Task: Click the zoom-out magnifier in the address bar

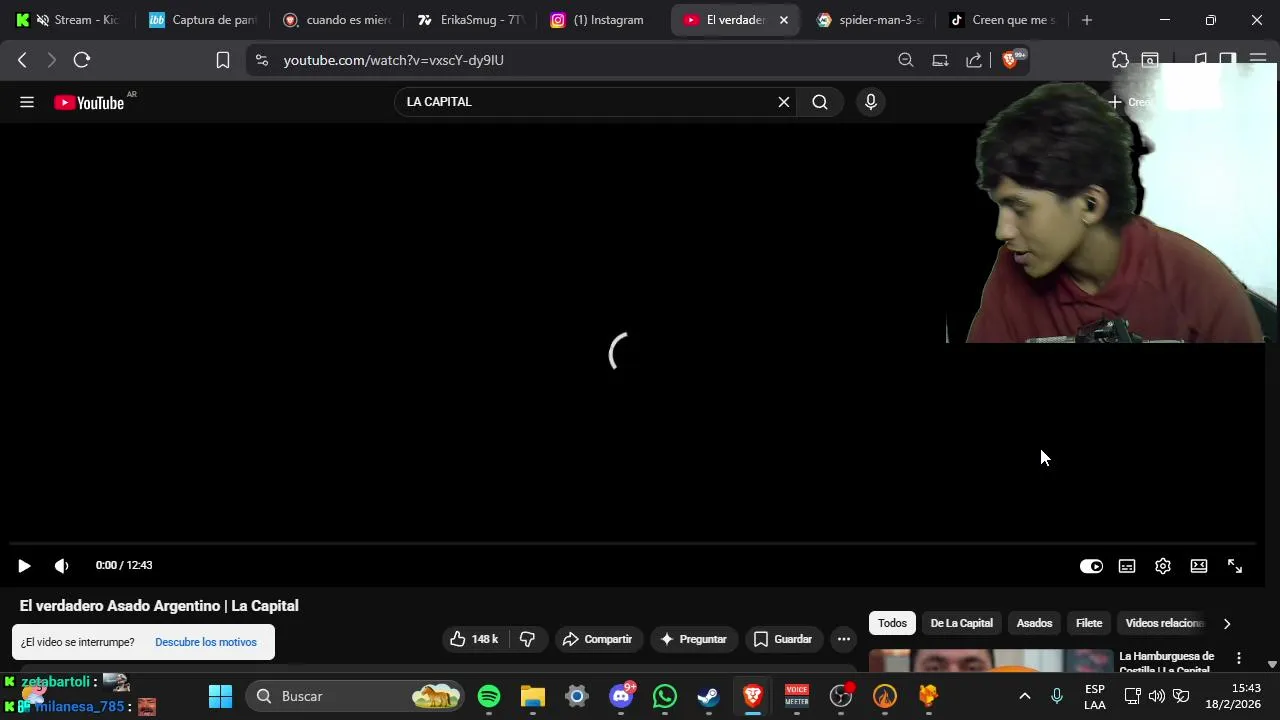Action: point(906,60)
